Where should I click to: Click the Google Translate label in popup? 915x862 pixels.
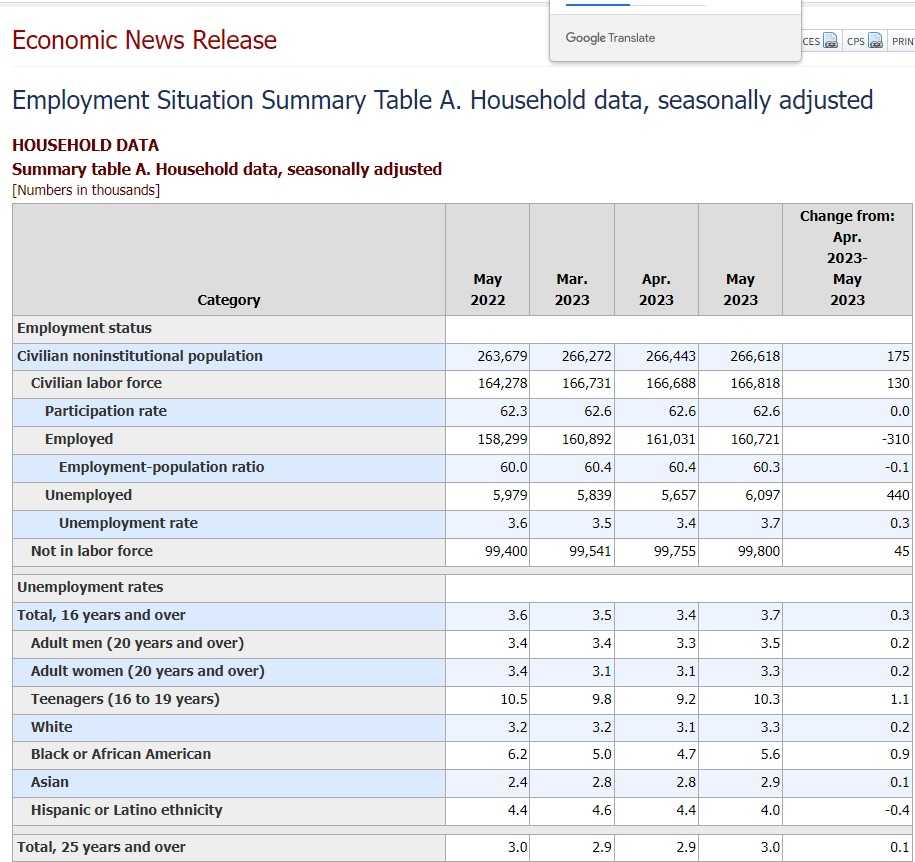pyautogui.click(x=610, y=38)
